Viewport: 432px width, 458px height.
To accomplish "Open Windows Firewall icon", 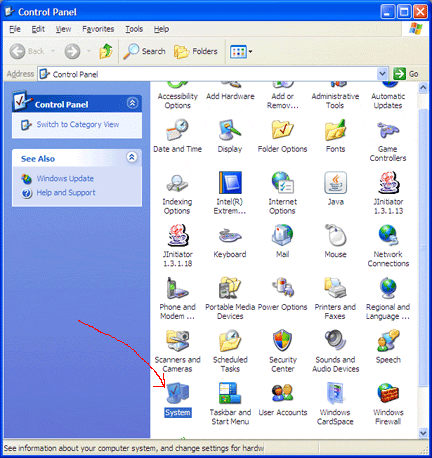I will [x=388, y=404].
